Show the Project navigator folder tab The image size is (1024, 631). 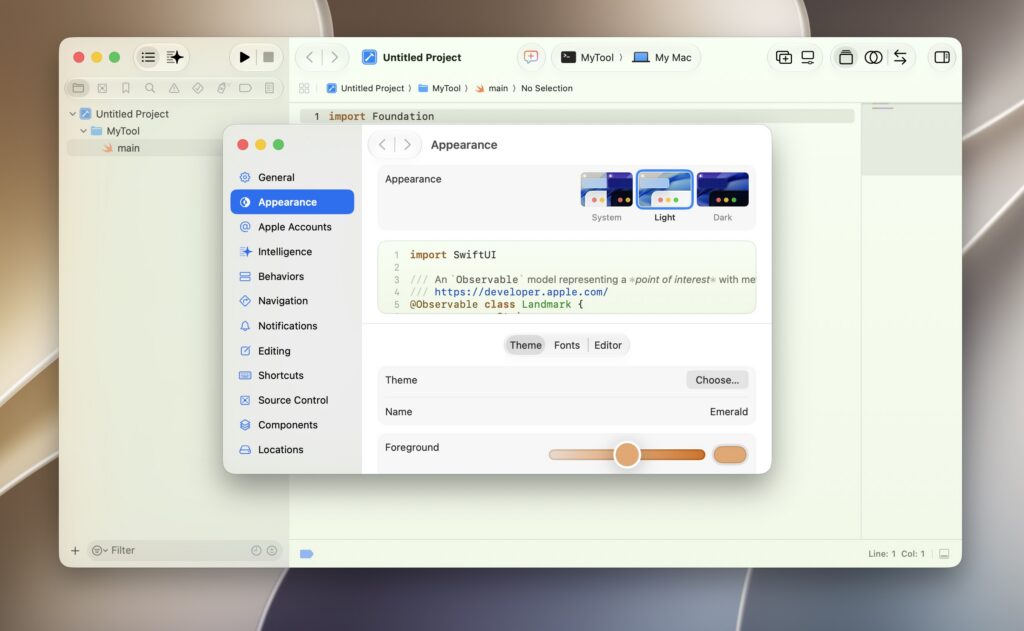tap(78, 88)
